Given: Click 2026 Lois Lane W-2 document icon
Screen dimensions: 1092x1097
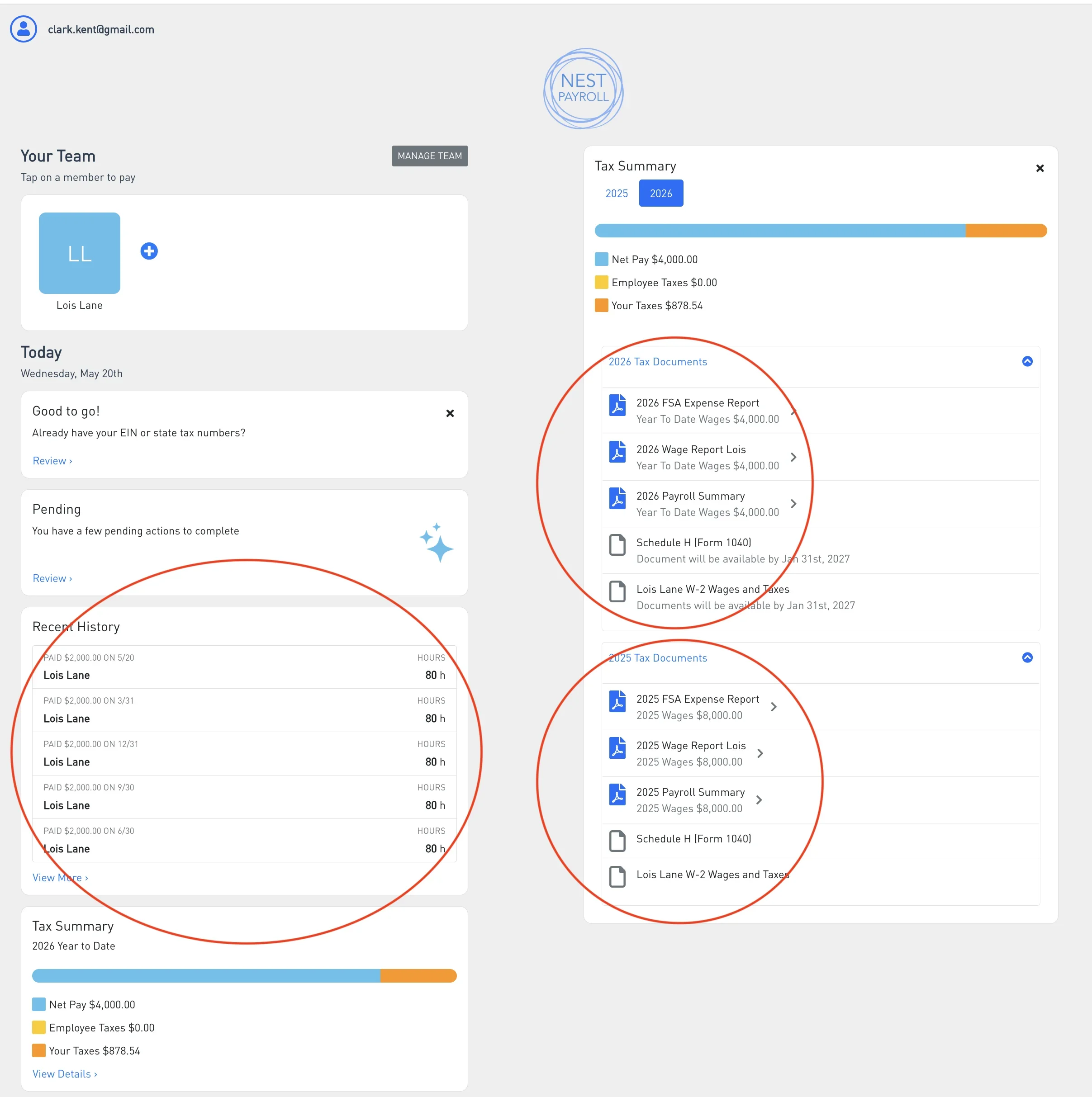Looking at the screenshot, I should (x=617, y=591).
